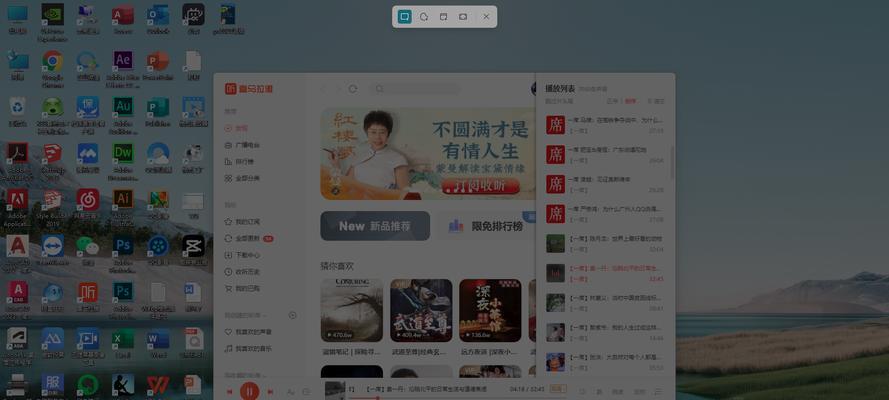Open 我的已购 in Ximalaya sidebar
This screenshot has height=400, width=889.
click(x=243, y=288)
